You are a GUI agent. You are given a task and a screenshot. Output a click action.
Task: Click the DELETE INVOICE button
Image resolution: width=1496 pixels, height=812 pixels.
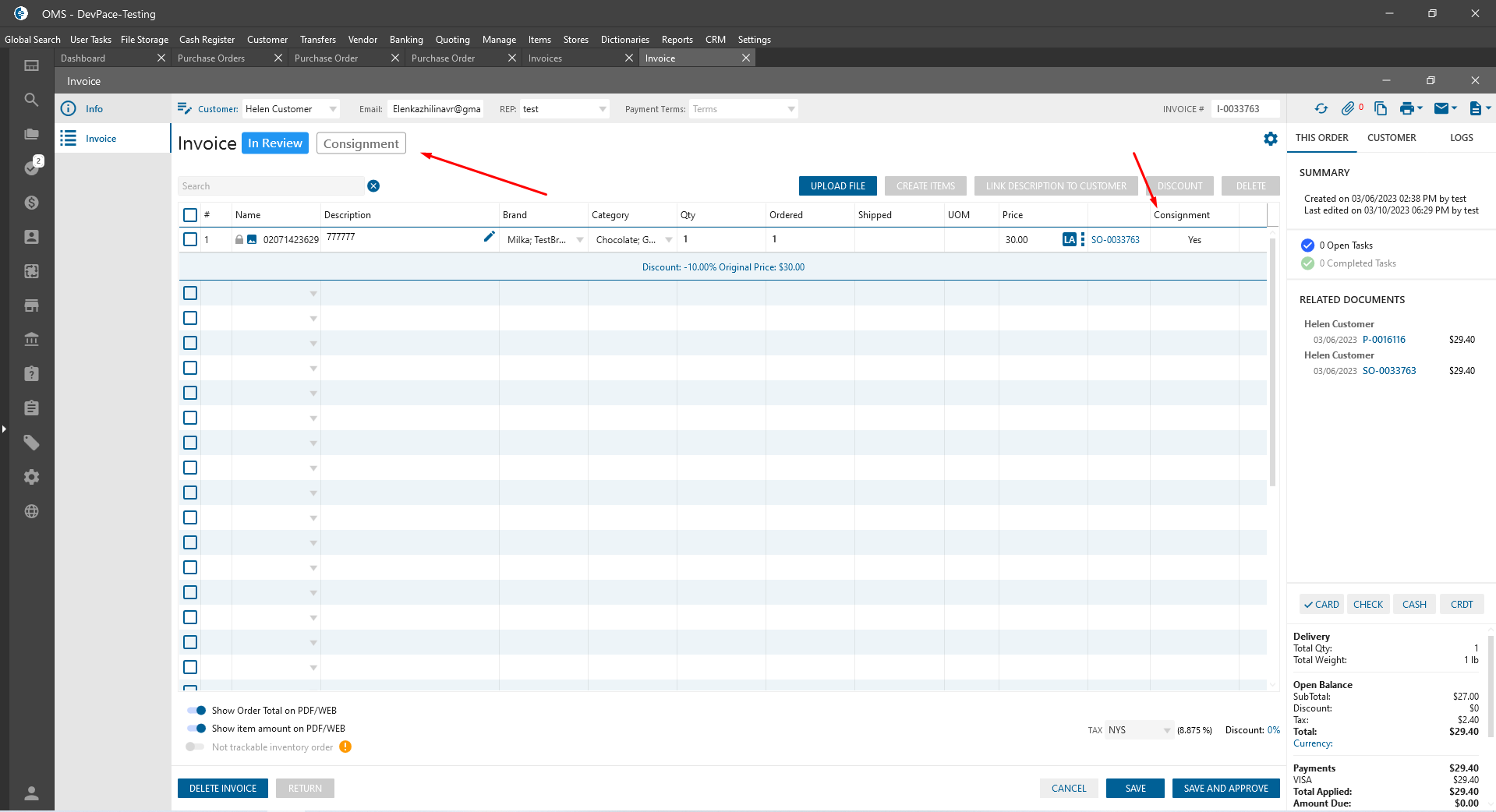223,789
